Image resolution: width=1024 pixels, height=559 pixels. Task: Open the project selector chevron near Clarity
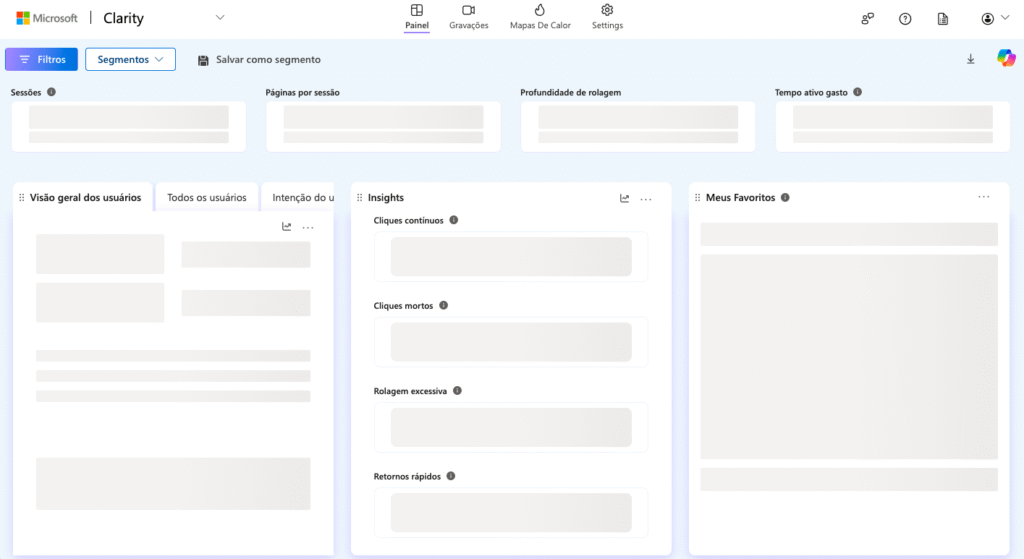[x=220, y=17]
